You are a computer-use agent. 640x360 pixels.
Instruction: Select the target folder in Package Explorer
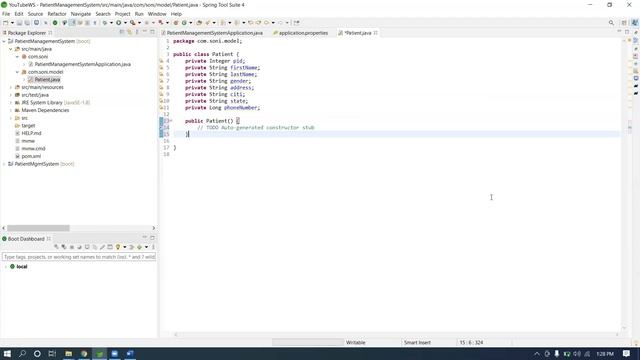(x=28, y=126)
